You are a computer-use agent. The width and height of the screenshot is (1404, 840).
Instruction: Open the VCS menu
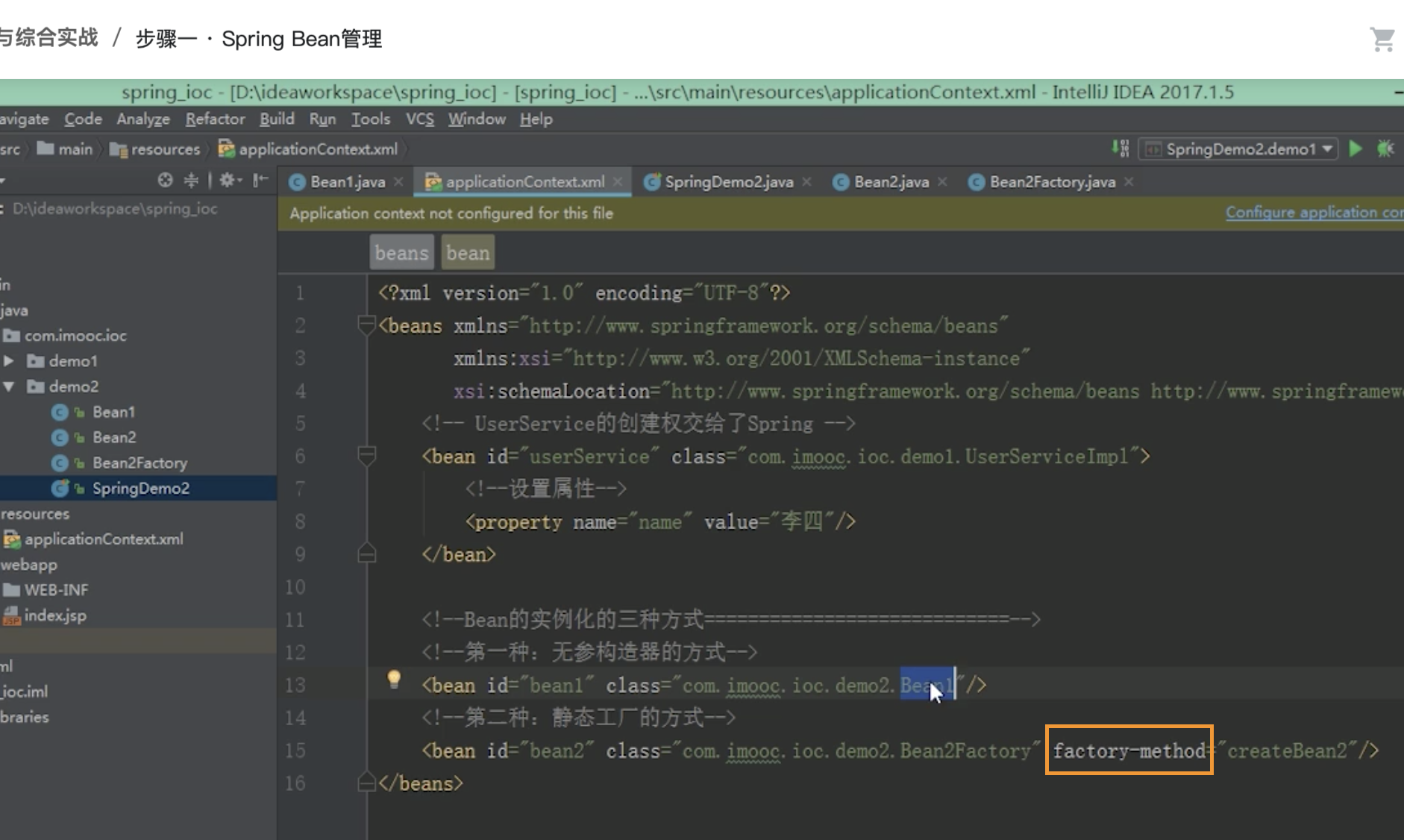pos(419,119)
